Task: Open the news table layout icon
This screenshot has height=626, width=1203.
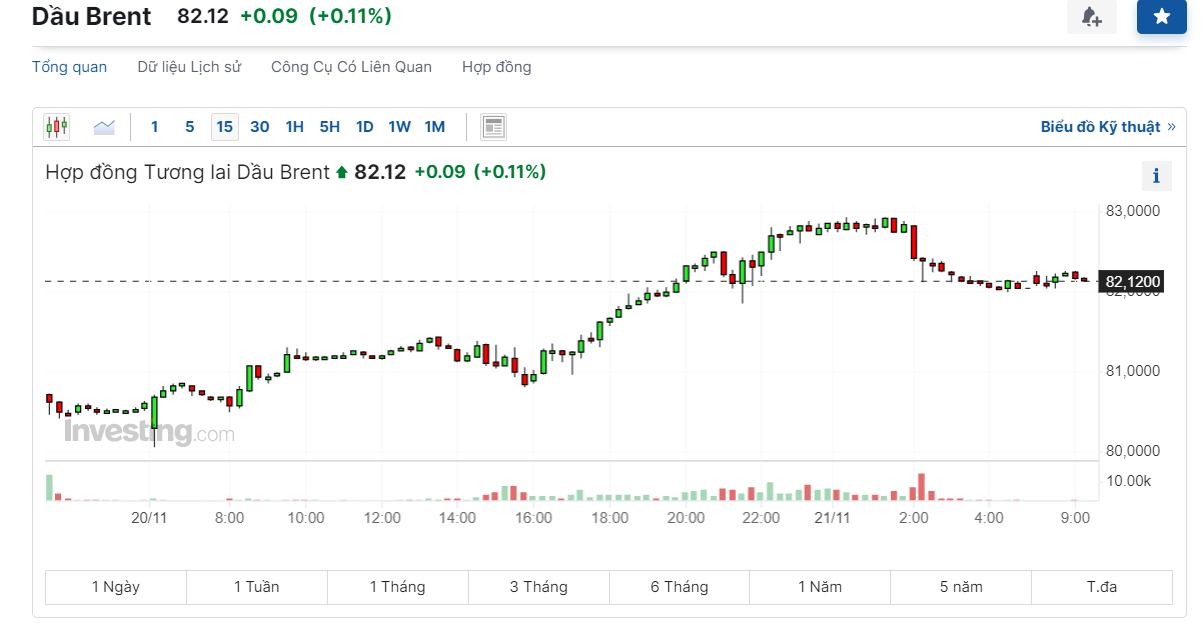Action: pyautogui.click(x=493, y=127)
